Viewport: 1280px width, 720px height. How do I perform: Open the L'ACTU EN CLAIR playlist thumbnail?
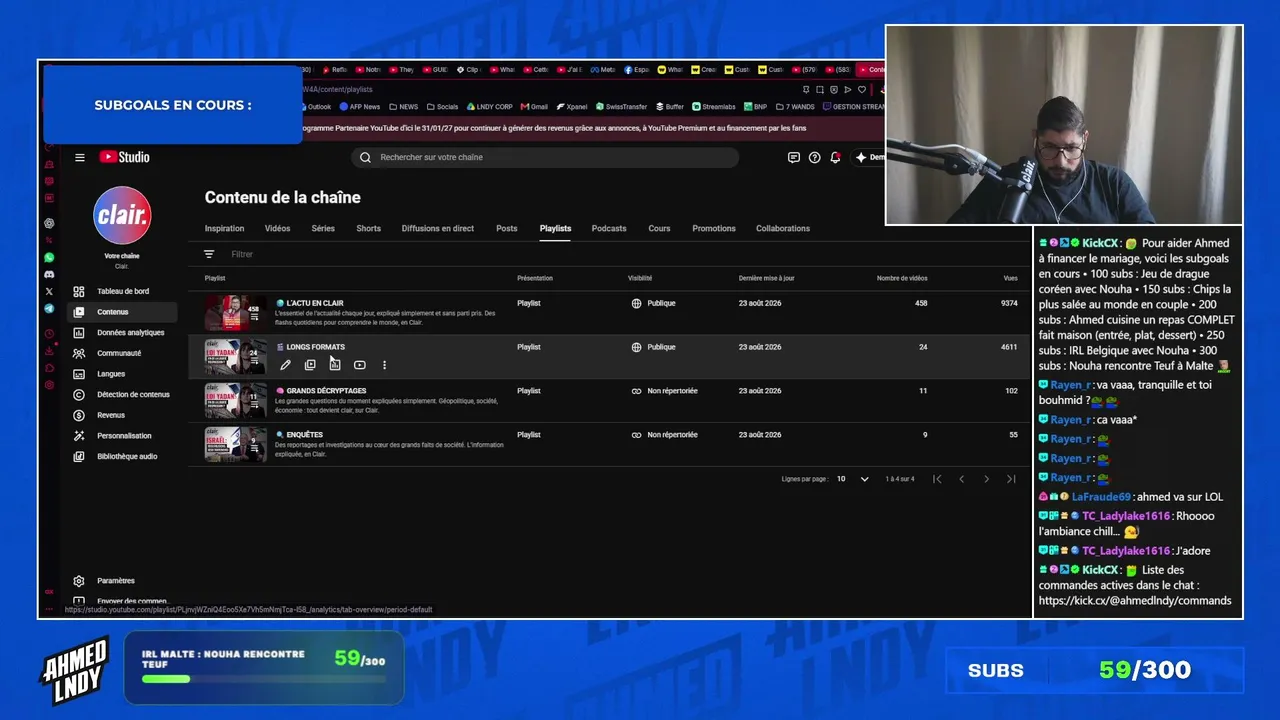(236, 312)
